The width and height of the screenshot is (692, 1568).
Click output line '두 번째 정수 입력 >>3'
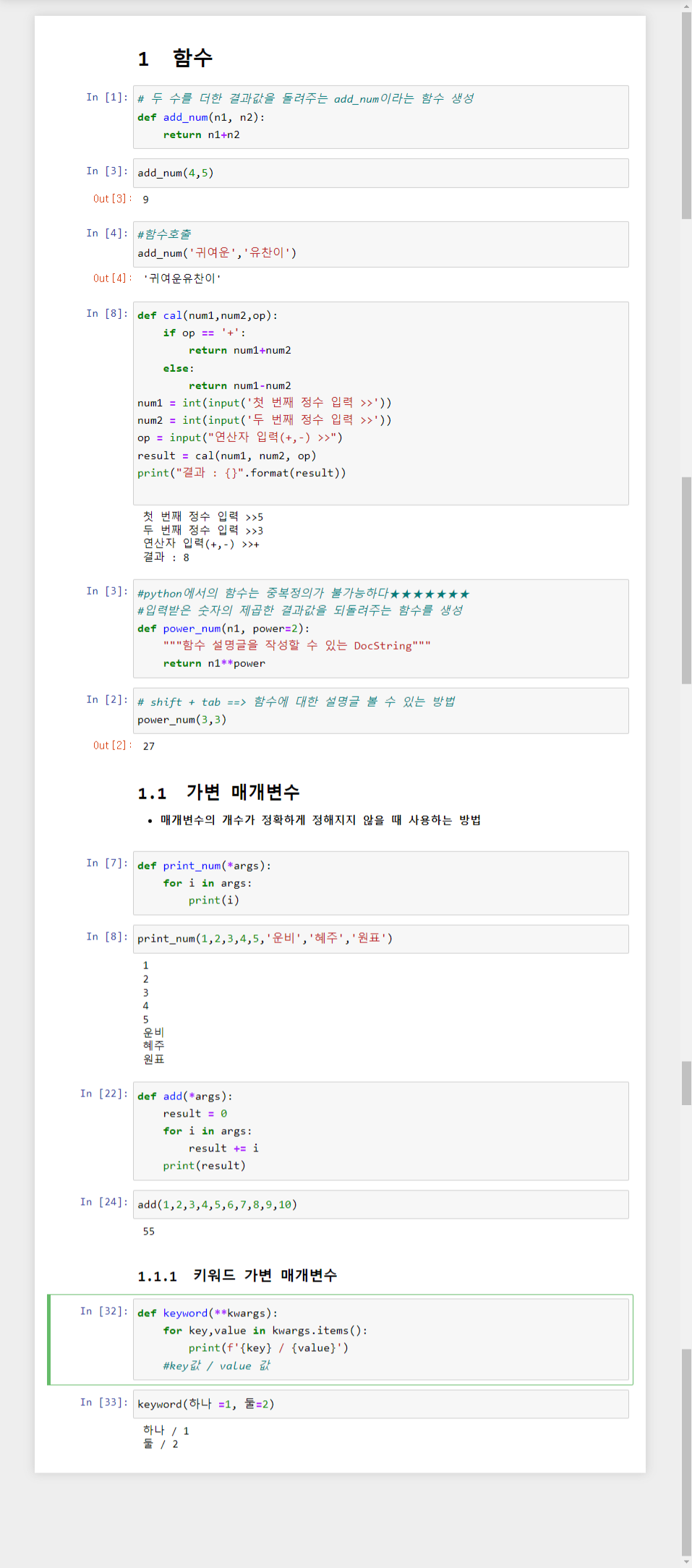click(202, 530)
